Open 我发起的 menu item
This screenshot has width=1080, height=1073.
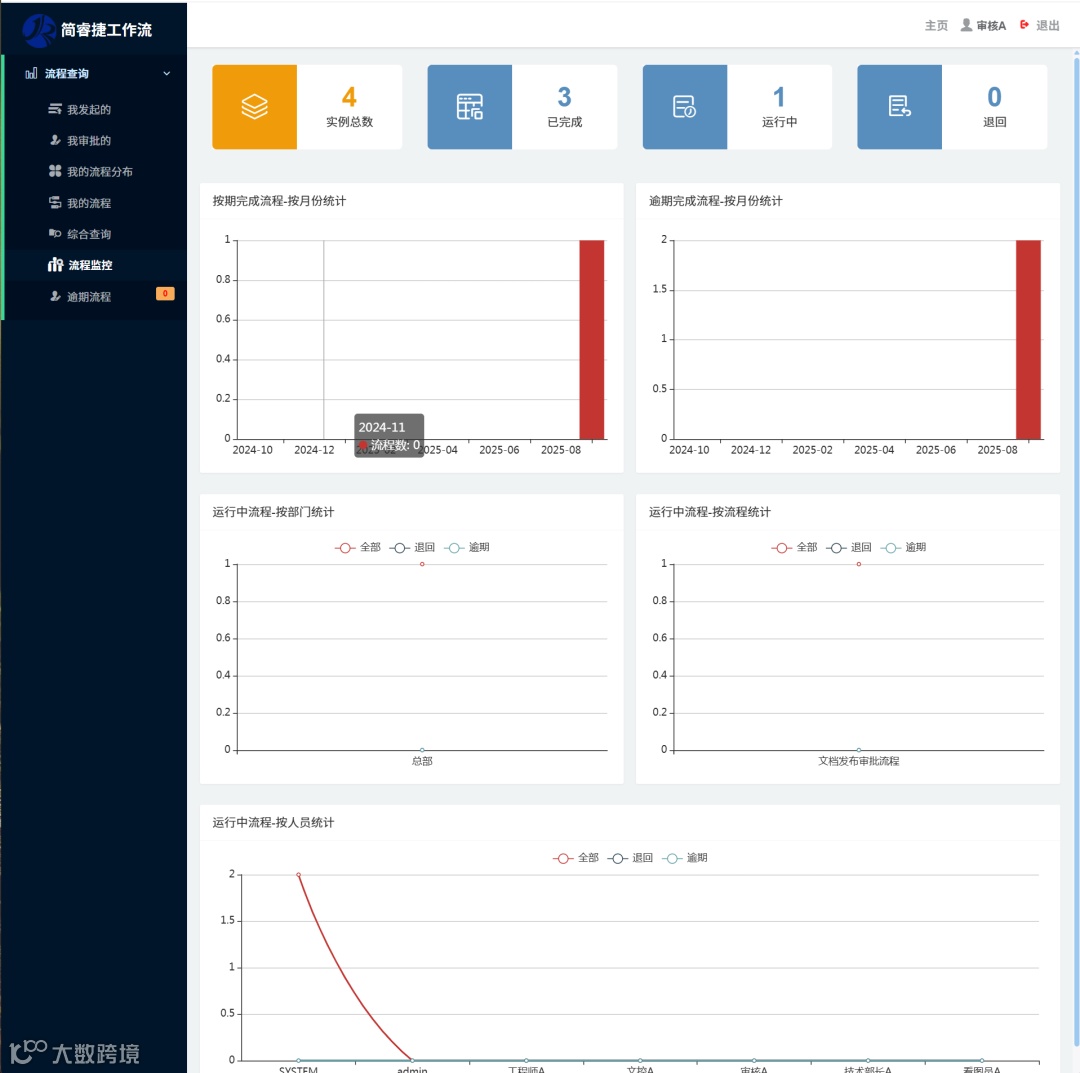pos(89,110)
